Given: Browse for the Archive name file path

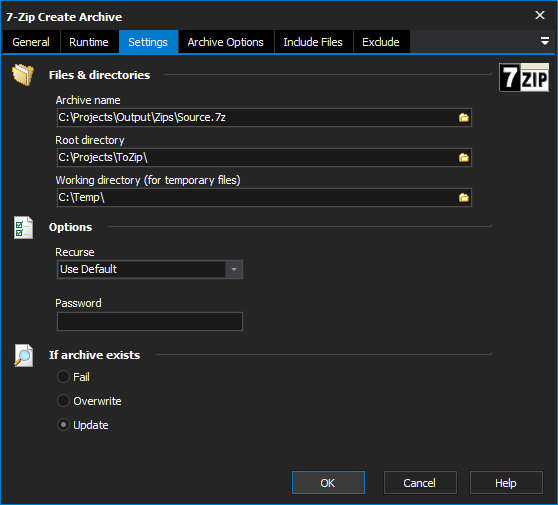Looking at the screenshot, I should point(463,117).
